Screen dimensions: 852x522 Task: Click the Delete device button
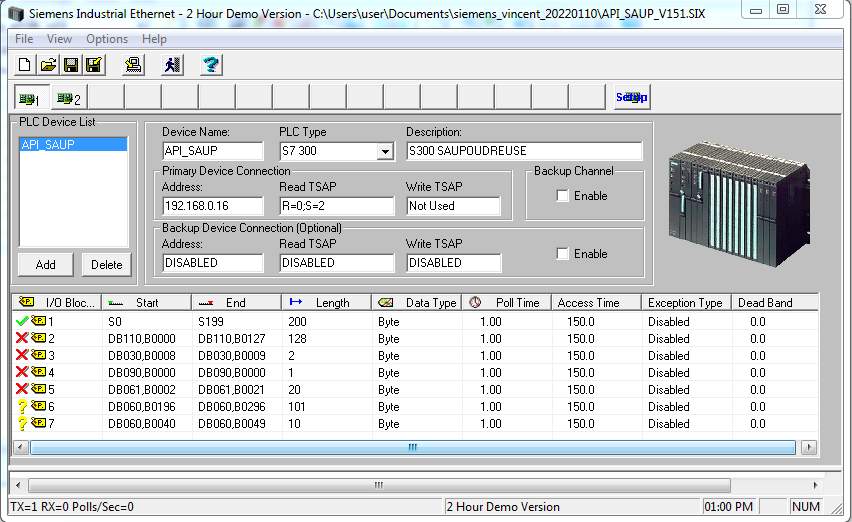click(107, 265)
